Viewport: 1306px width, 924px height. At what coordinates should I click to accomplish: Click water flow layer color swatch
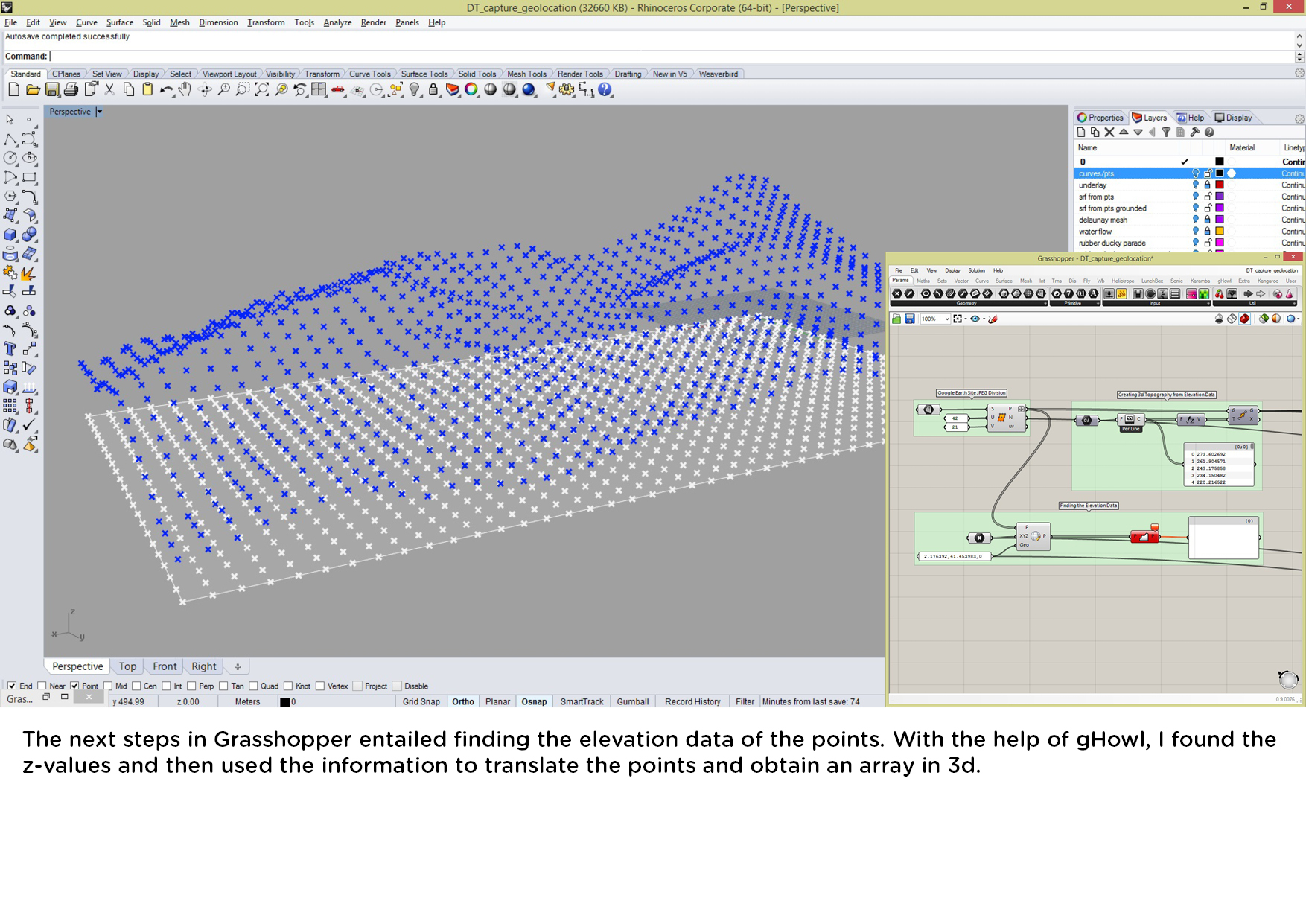click(1220, 232)
